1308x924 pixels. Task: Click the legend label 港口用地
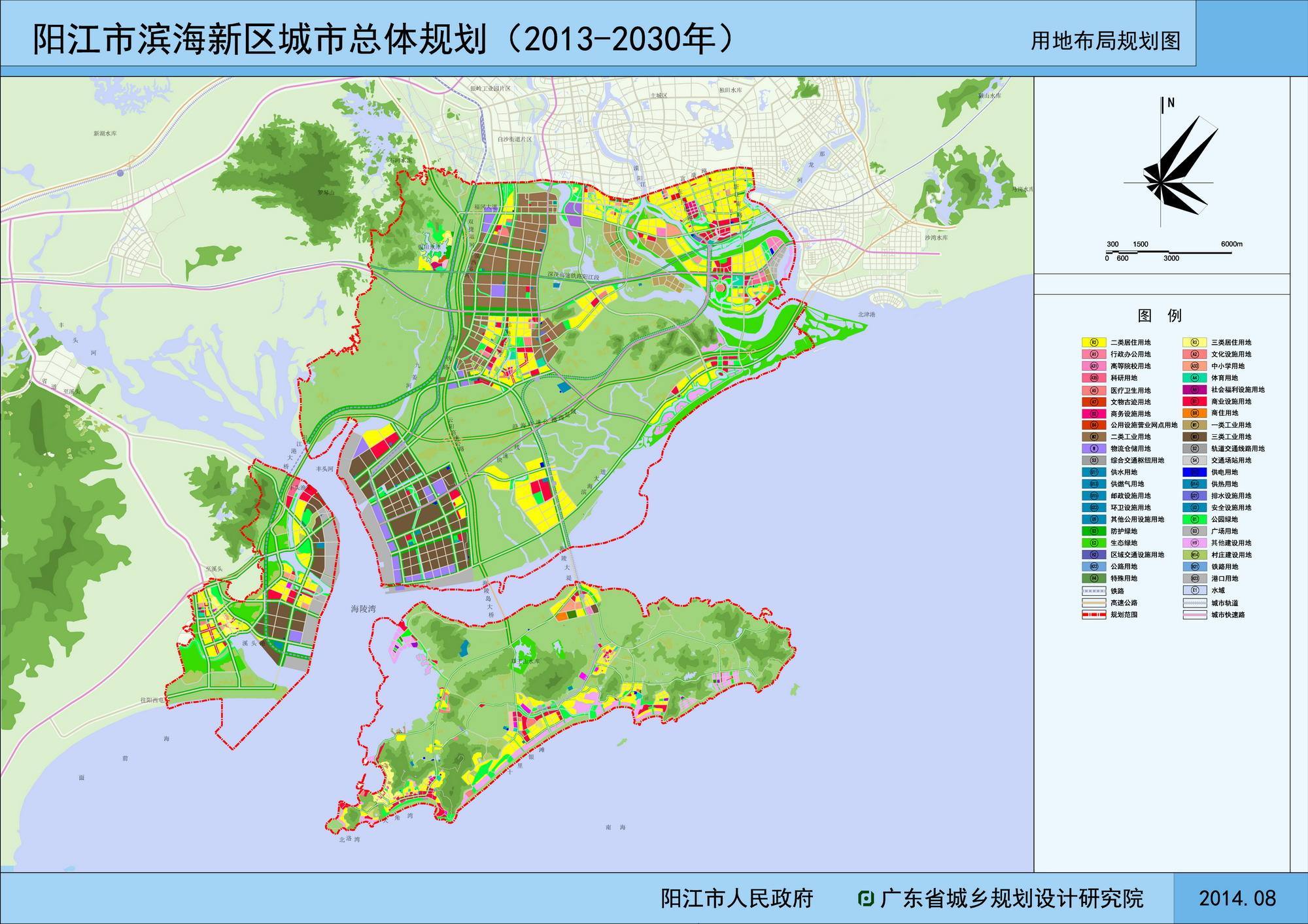click(x=1224, y=577)
